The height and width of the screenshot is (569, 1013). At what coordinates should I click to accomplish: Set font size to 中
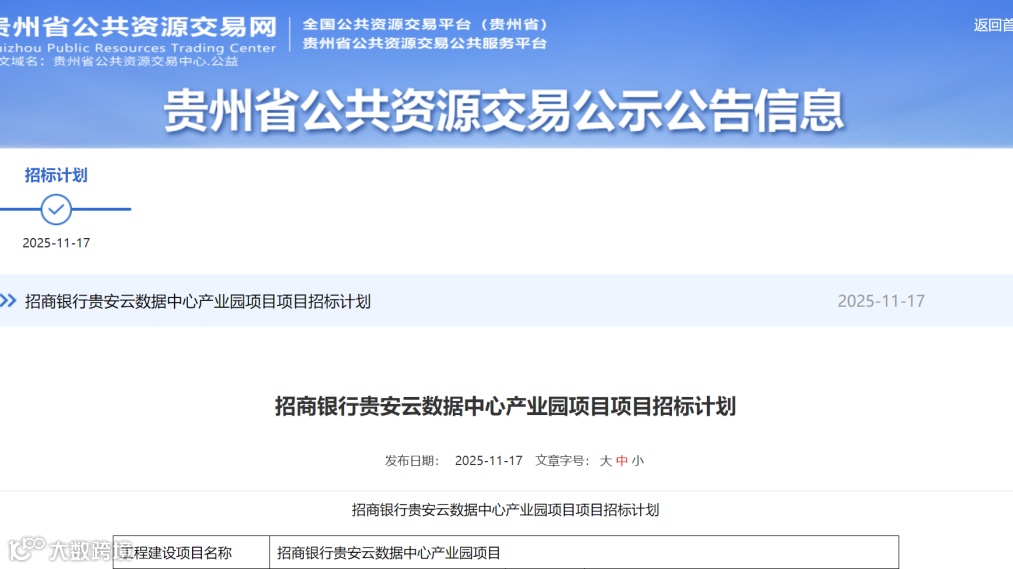click(621, 460)
